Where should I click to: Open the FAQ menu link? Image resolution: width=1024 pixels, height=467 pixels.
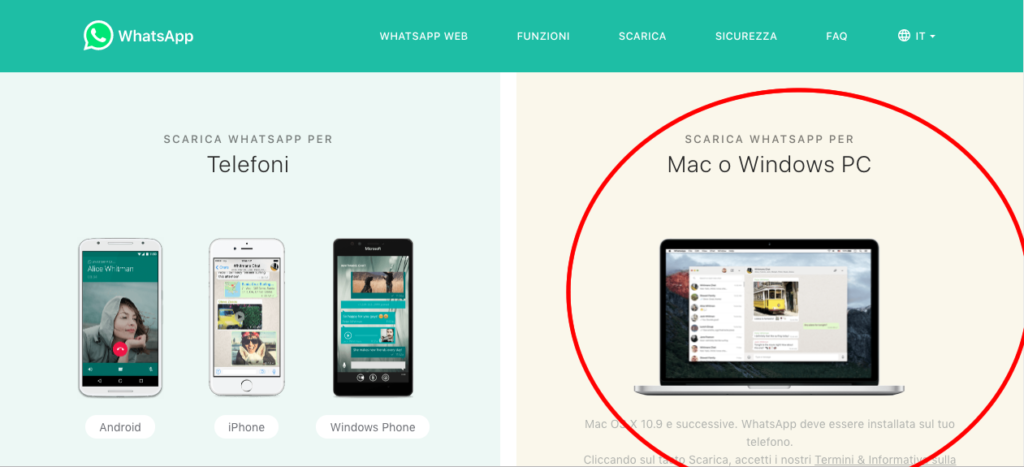(837, 37)
